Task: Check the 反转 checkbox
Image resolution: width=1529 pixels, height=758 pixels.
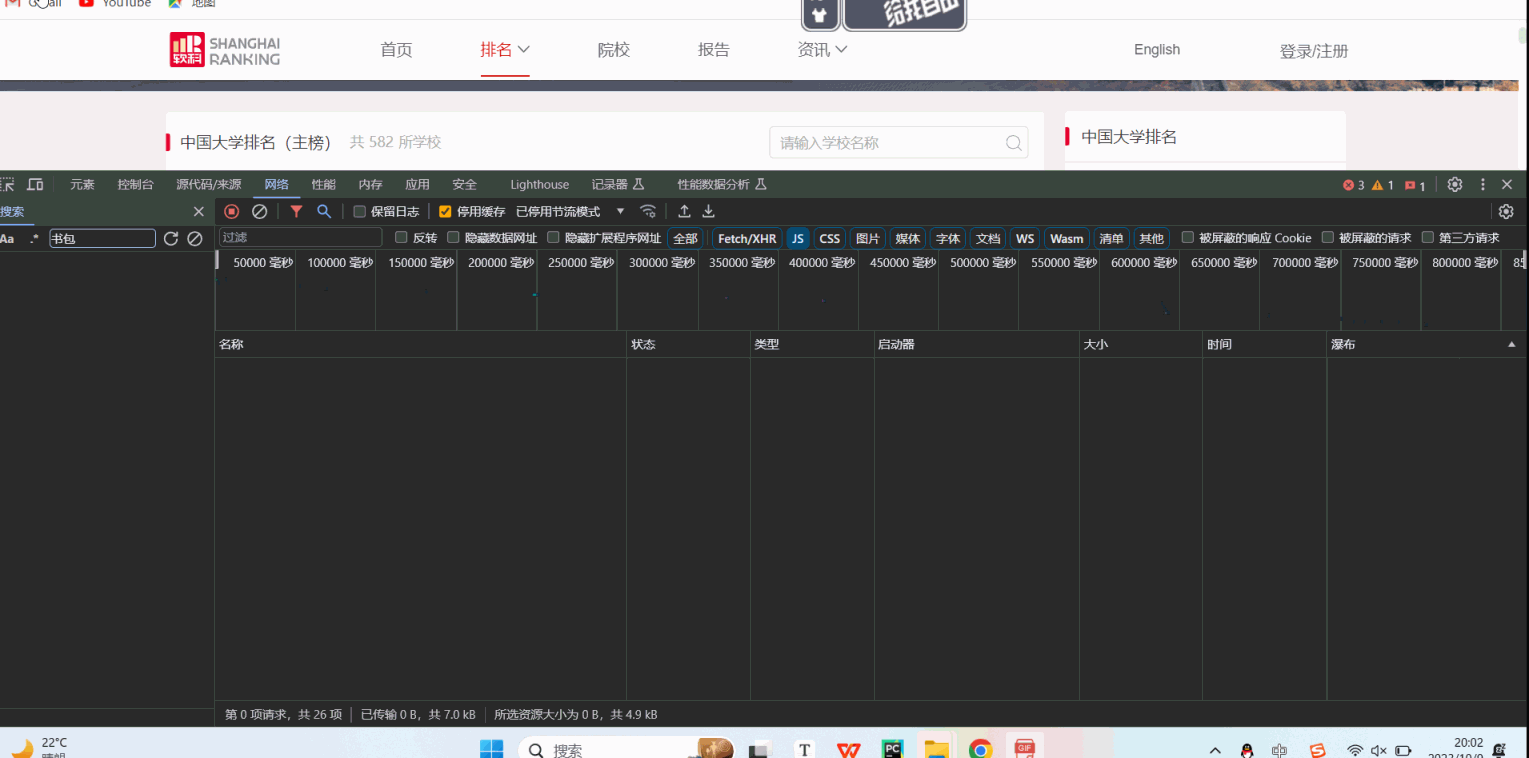Action: 402,238
